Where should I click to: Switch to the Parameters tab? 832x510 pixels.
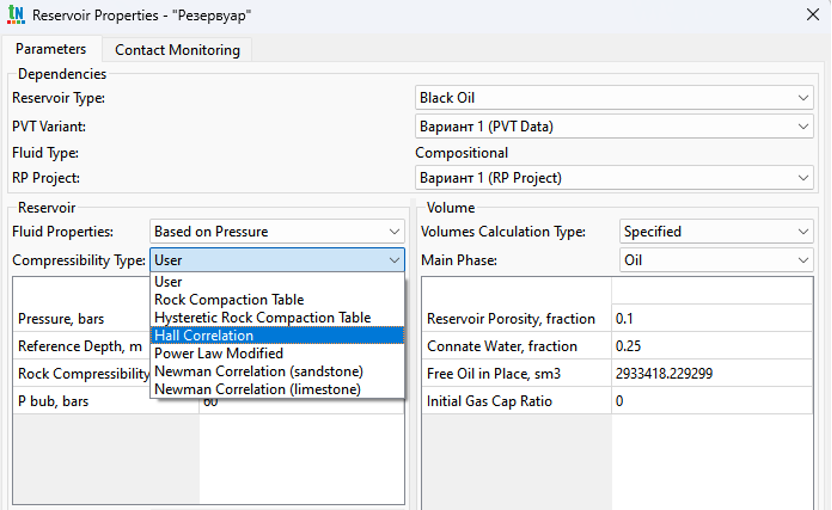pos(51,49)
